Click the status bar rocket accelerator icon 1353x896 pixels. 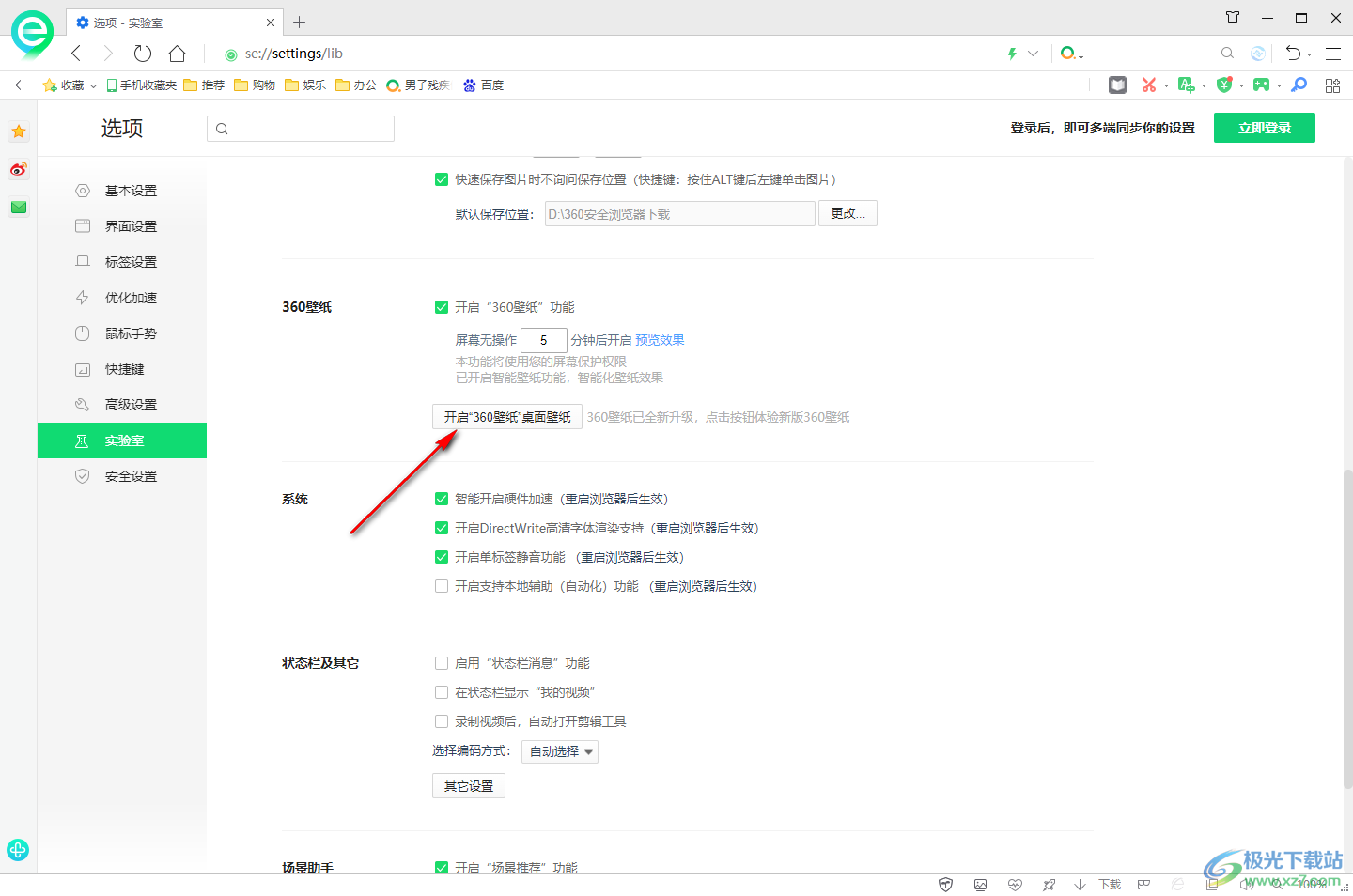point(1049,885)
